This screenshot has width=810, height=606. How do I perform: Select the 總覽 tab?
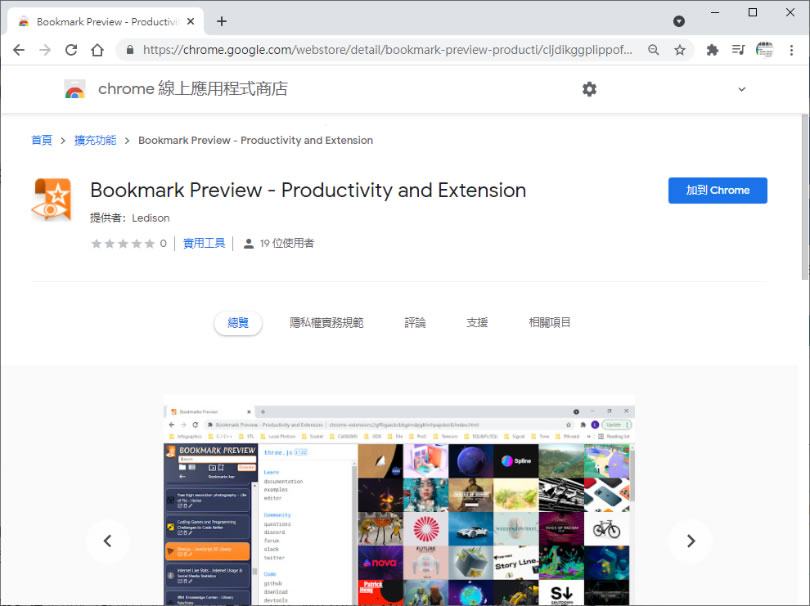point(238,322)
